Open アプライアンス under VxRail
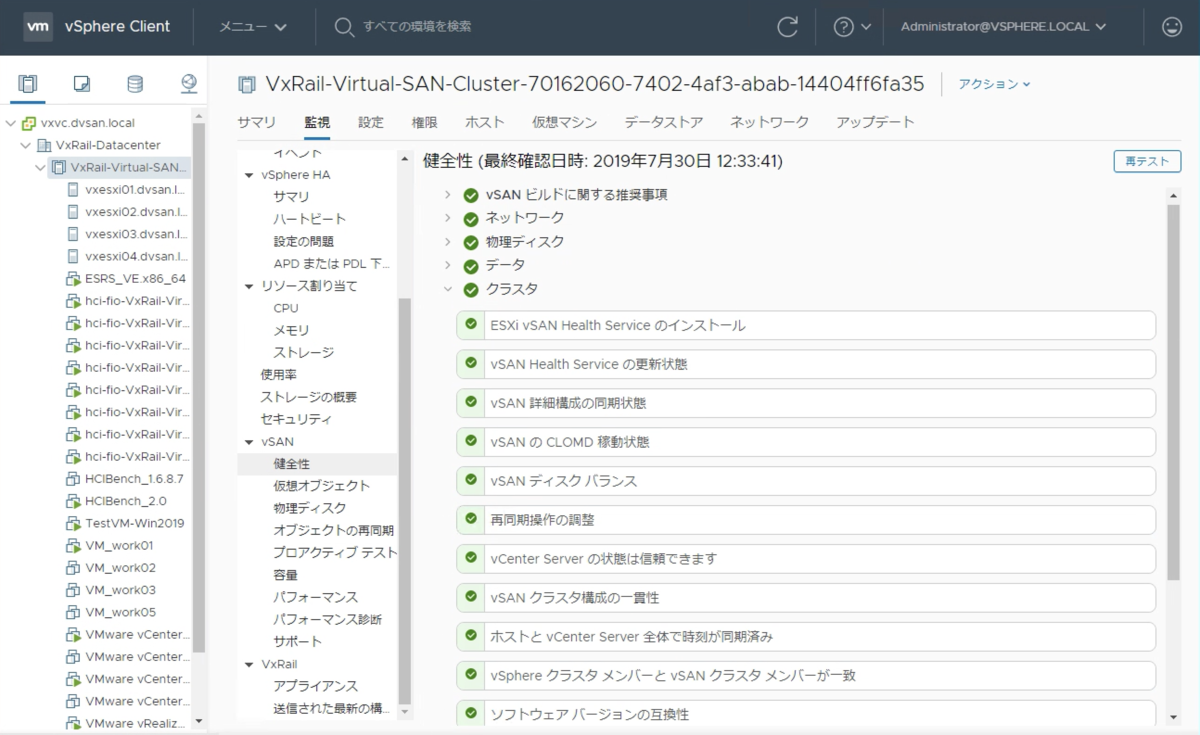This screenshot has width=1200, height=735. point(315,686)
